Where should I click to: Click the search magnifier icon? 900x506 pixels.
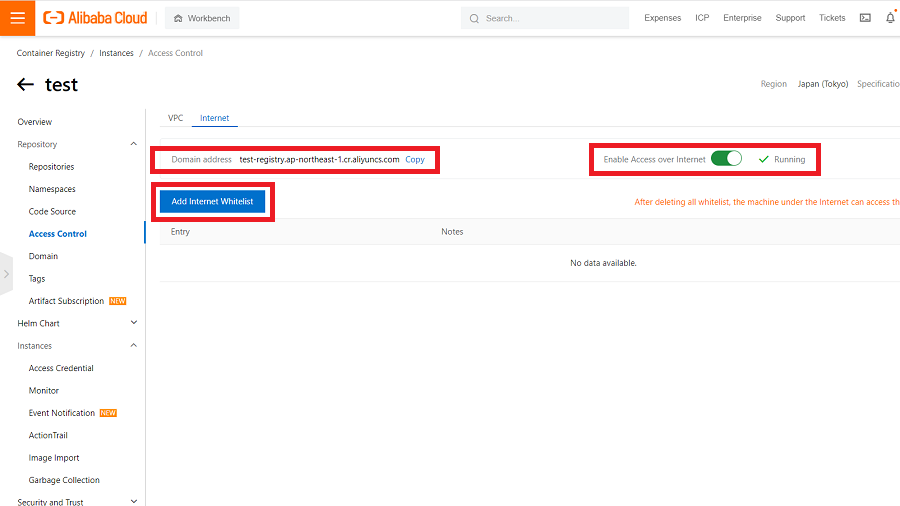(474, 18)
